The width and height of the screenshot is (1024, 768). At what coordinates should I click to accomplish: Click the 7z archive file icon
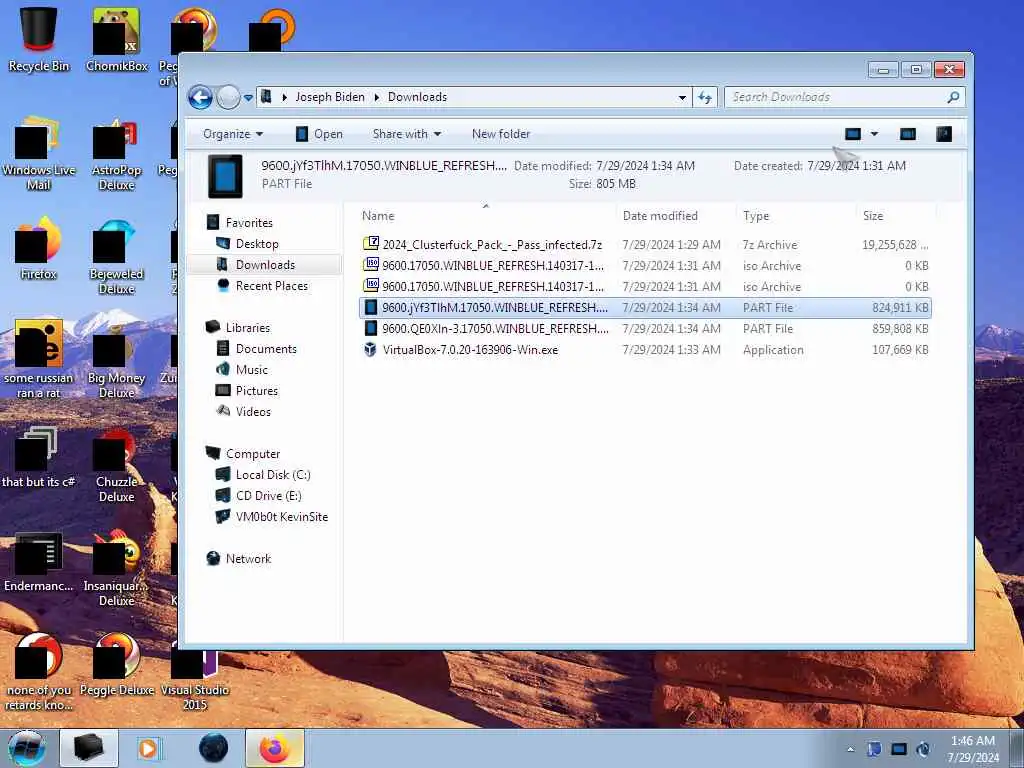coord(371,244)
